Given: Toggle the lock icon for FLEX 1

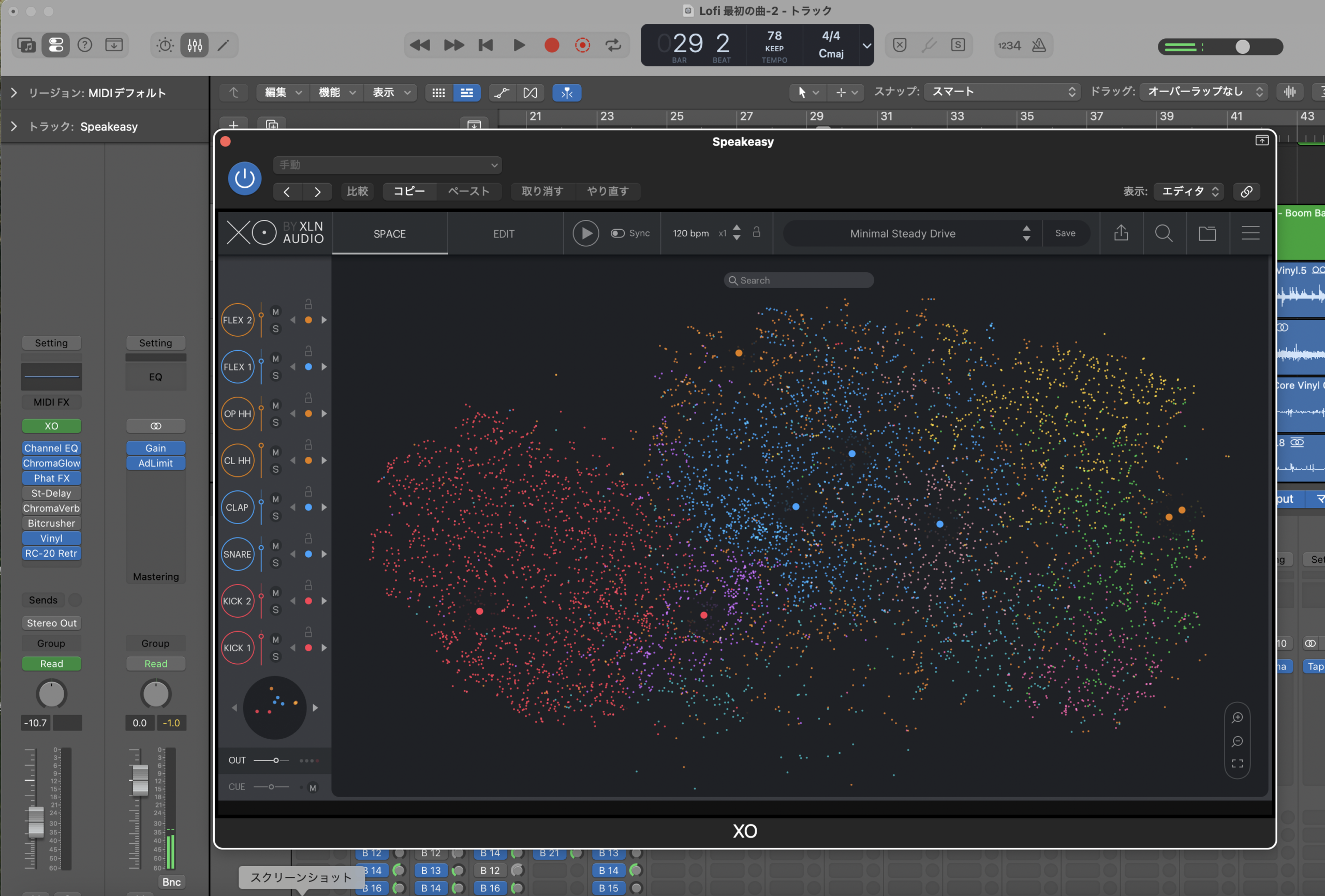Looking at the screenshot, I should pyautogui.click(x=308, y=351).
